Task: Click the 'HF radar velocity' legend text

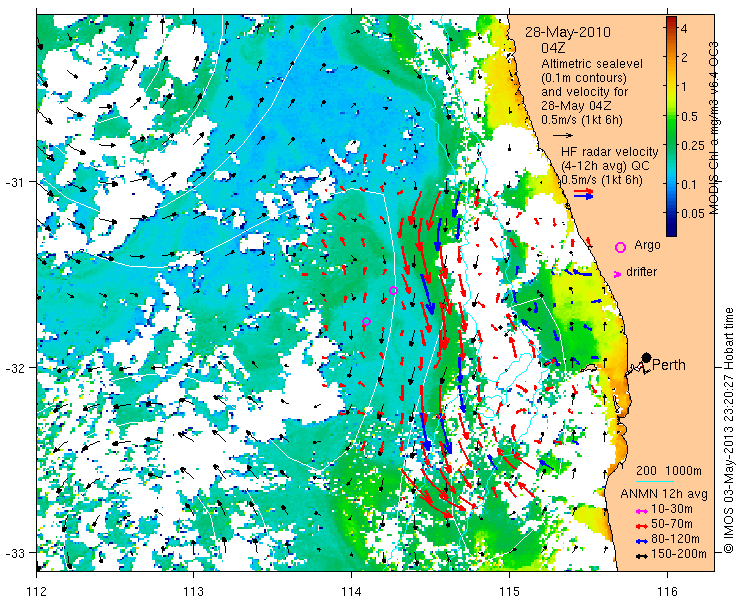Action: tap(609, 152)
